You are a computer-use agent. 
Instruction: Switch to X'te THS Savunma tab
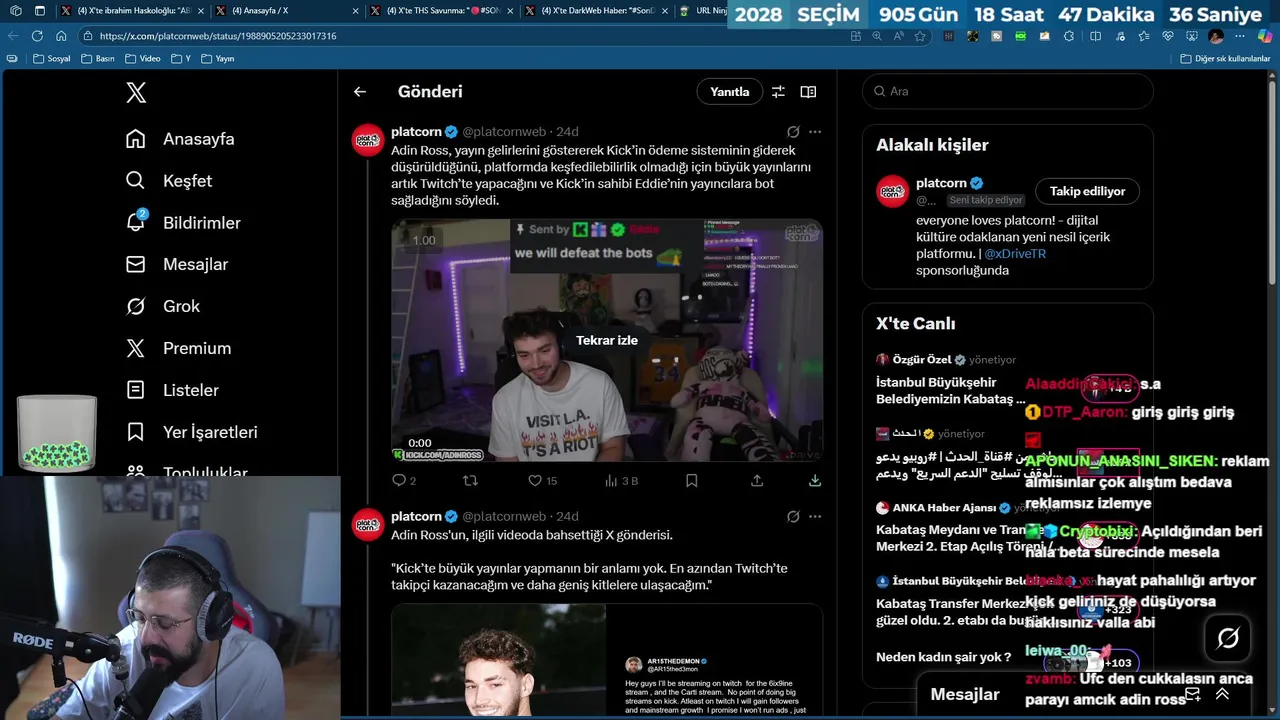tap(440, 11)
